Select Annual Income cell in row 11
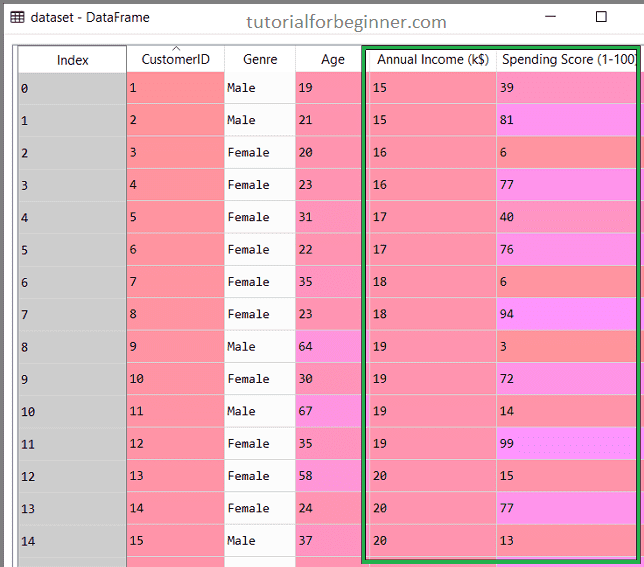The image size is (644, 567). click(x=433, y=444)
